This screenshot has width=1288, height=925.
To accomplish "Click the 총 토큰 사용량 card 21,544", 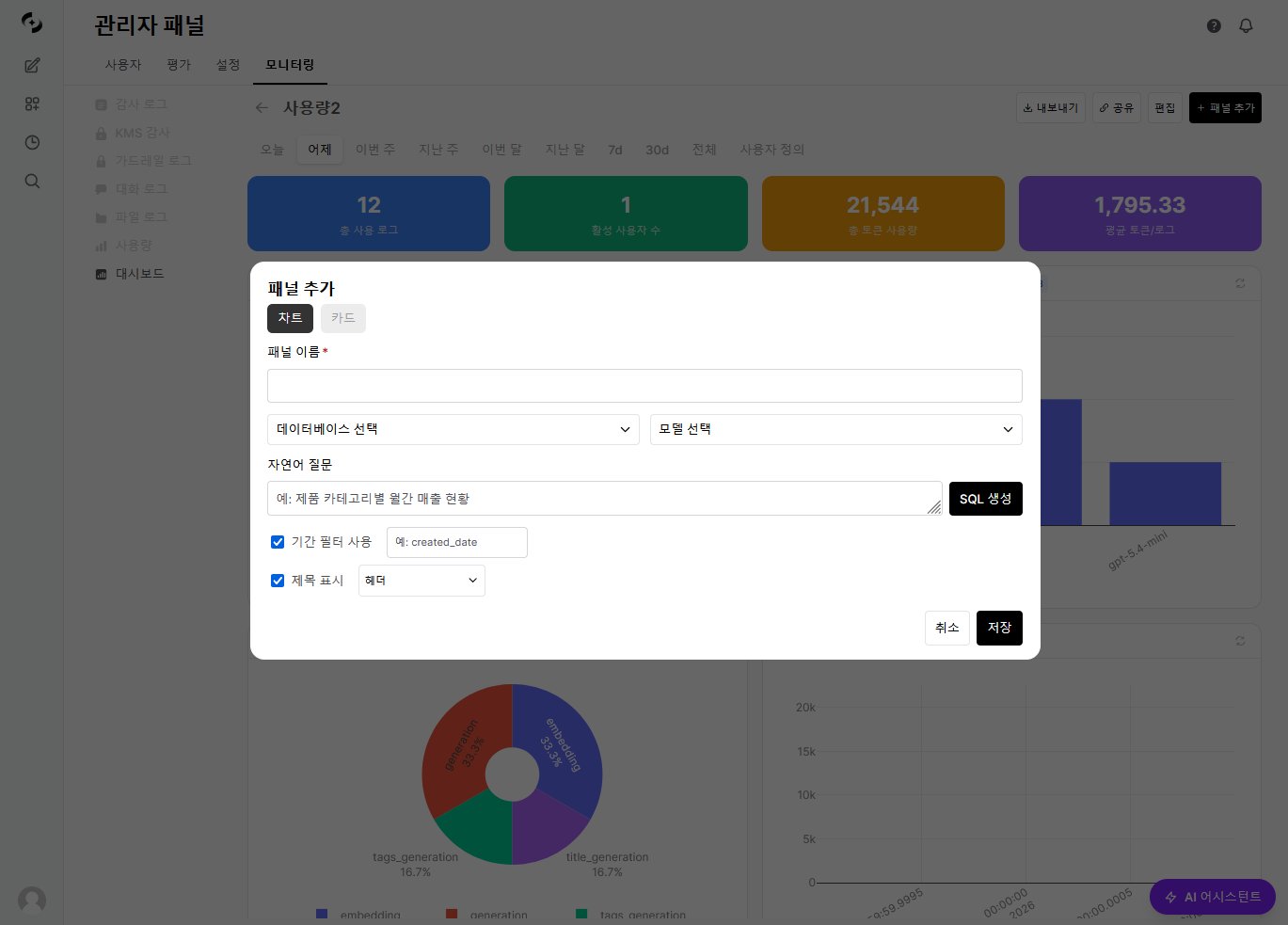I will [883, 214].
